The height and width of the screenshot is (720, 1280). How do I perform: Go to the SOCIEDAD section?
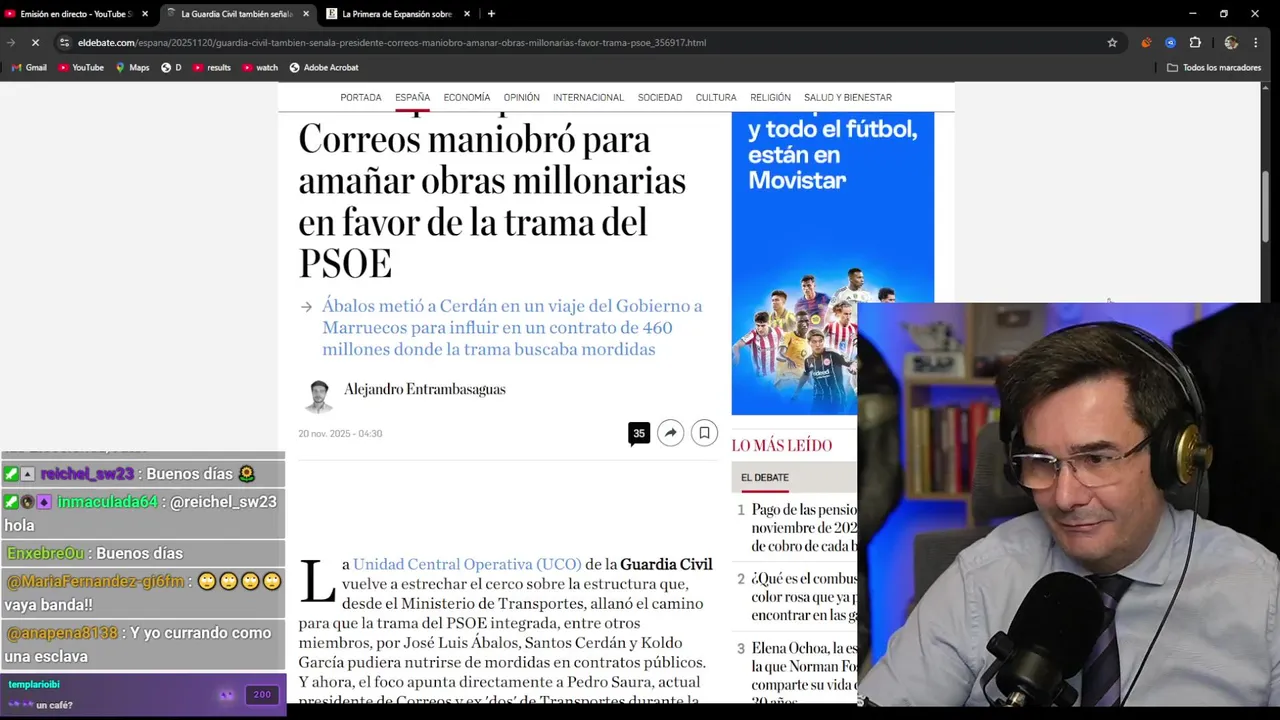coord(660,98)
